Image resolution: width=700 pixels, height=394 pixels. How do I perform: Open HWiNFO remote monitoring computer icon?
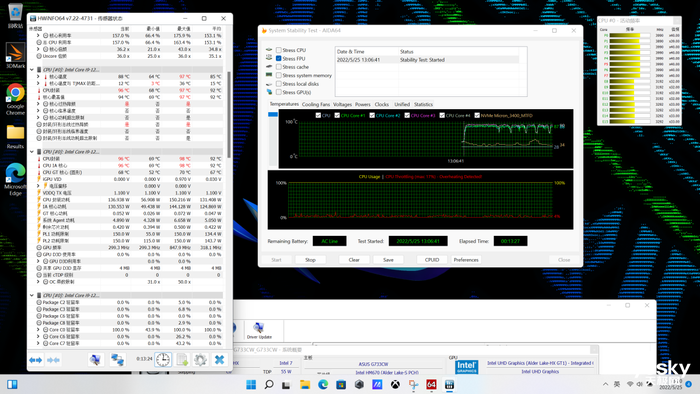point(95,360)
